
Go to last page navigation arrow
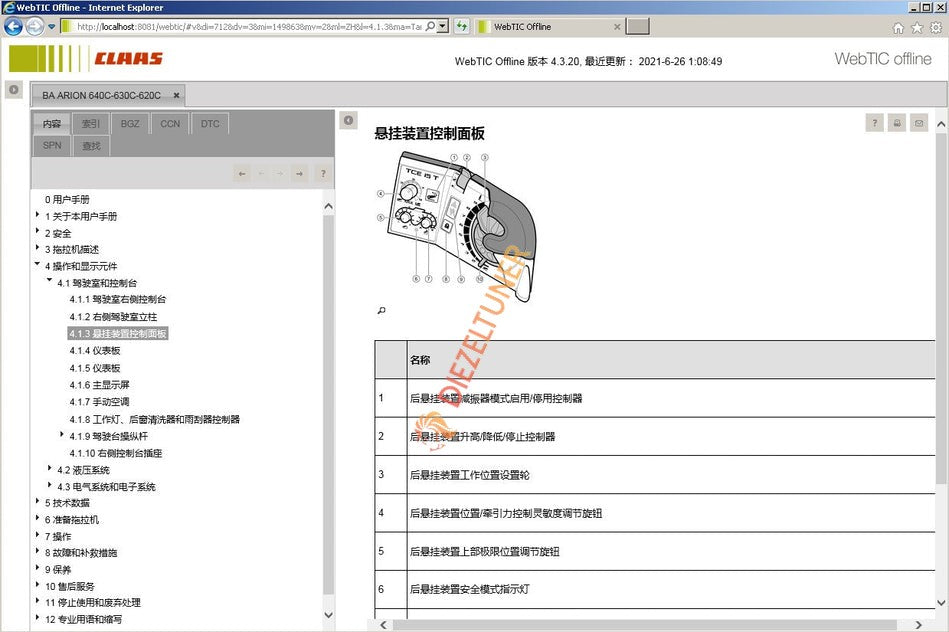coord(299,174)
